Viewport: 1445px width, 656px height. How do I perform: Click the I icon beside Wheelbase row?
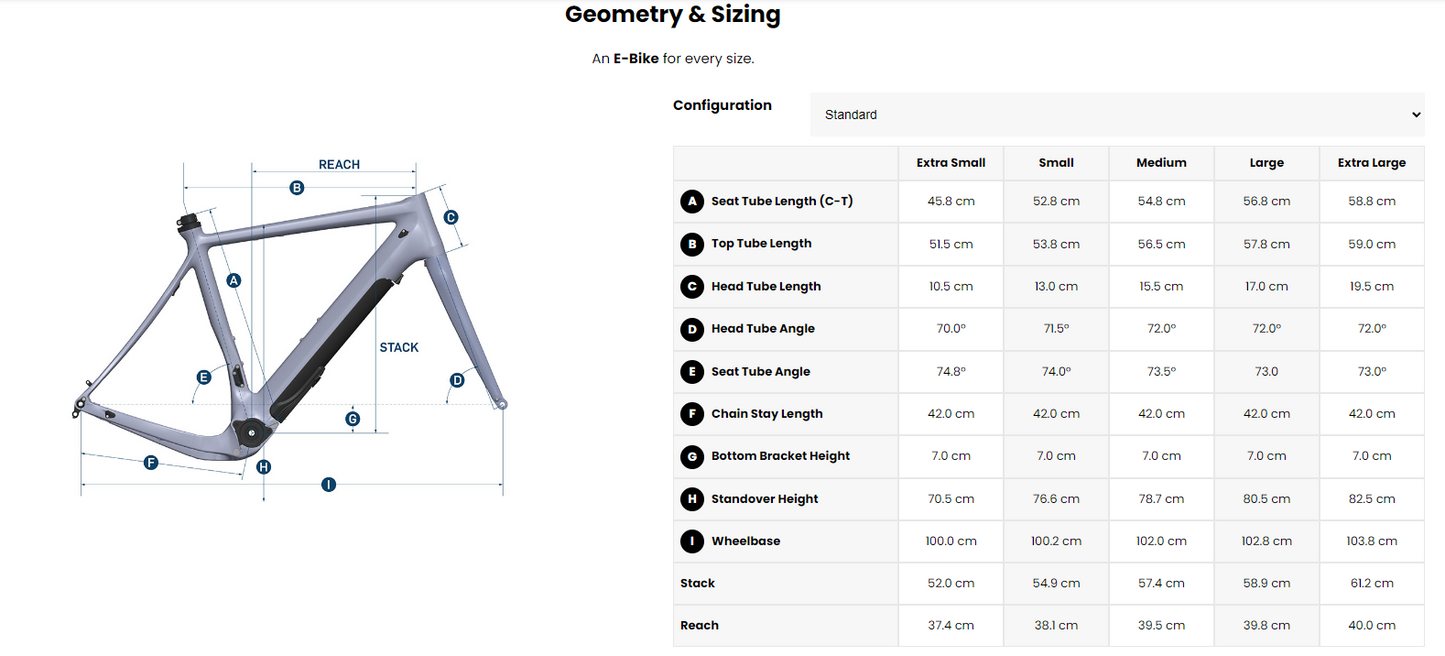pyautogui.click(x=691, y=541)
